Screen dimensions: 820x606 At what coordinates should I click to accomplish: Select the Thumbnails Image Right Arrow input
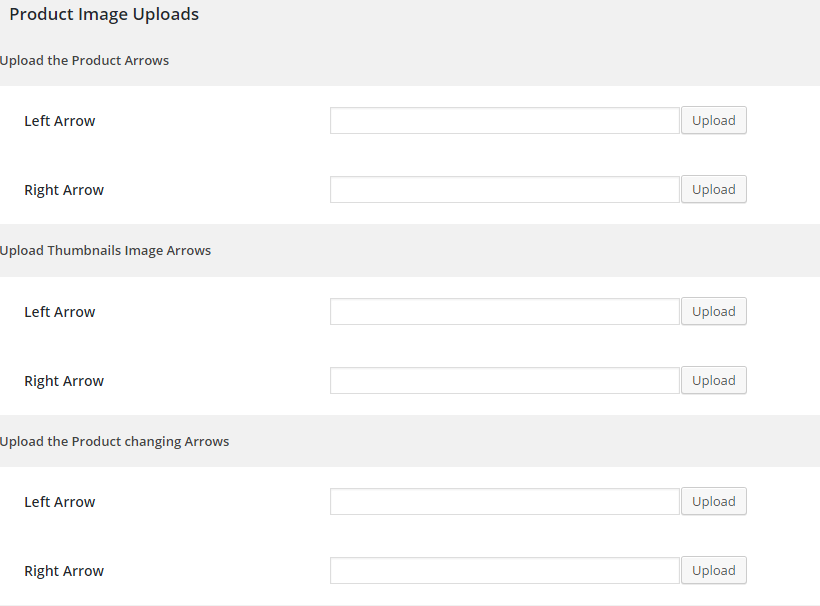click(x=505, y=381)
